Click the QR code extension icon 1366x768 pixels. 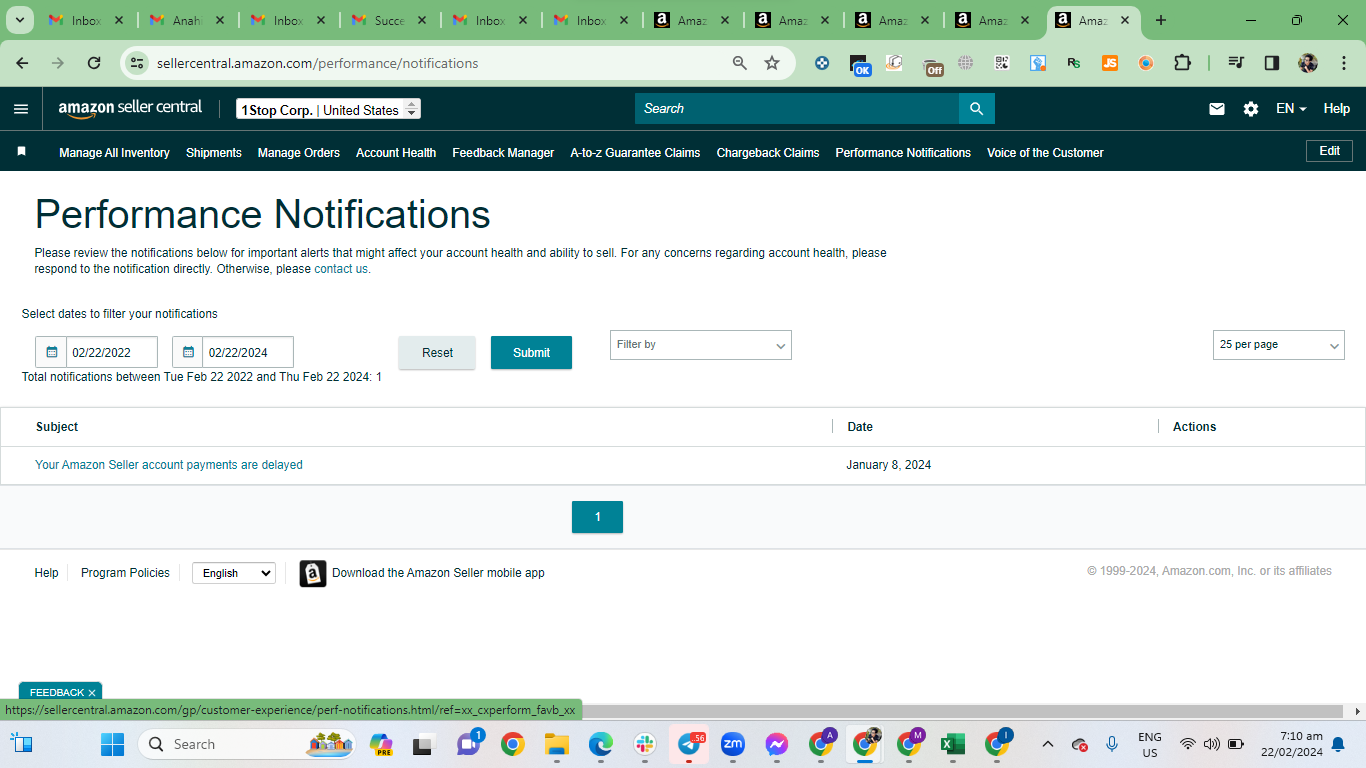pos(1002,63)
